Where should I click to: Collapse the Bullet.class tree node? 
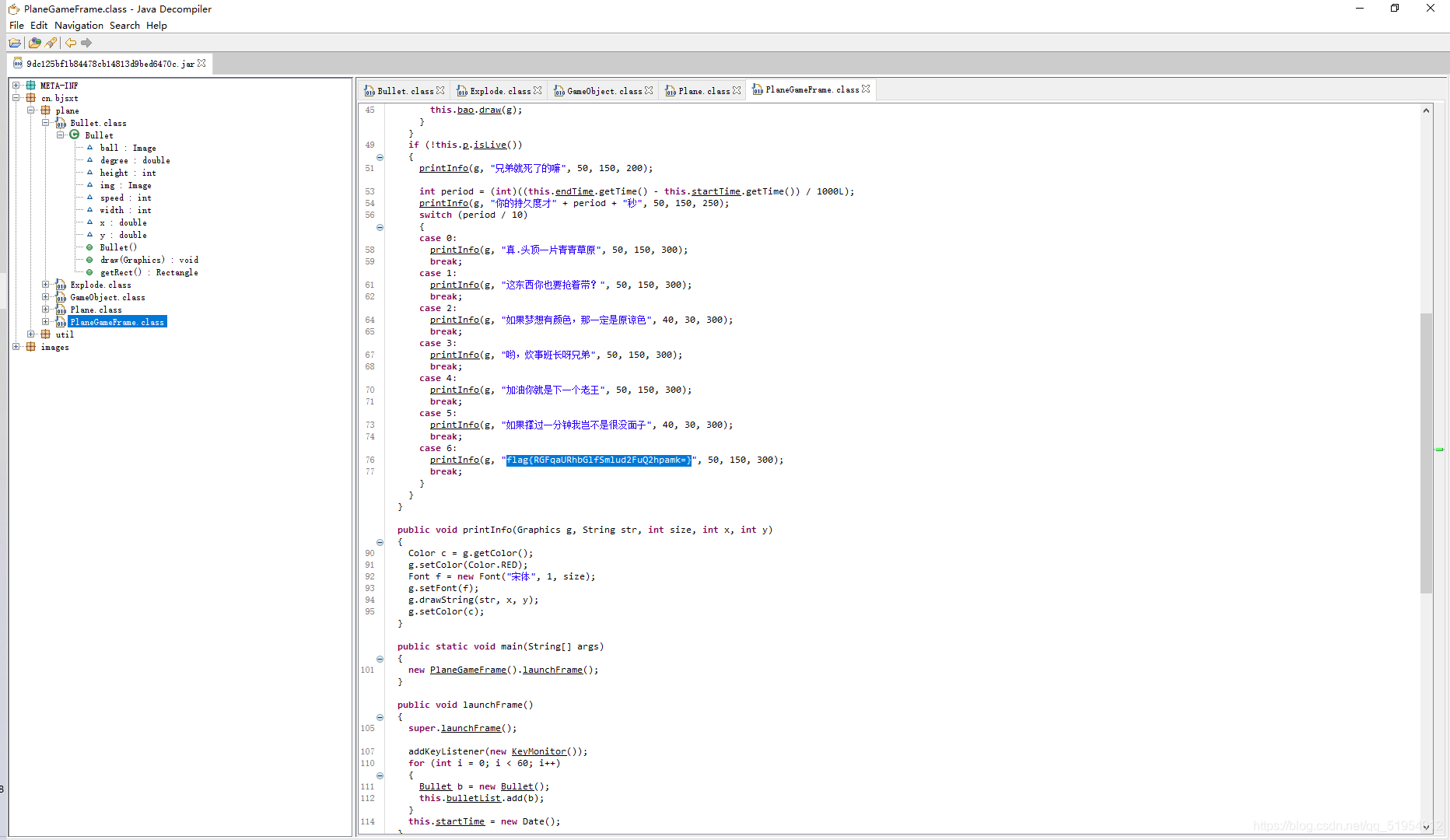[45, 123]
